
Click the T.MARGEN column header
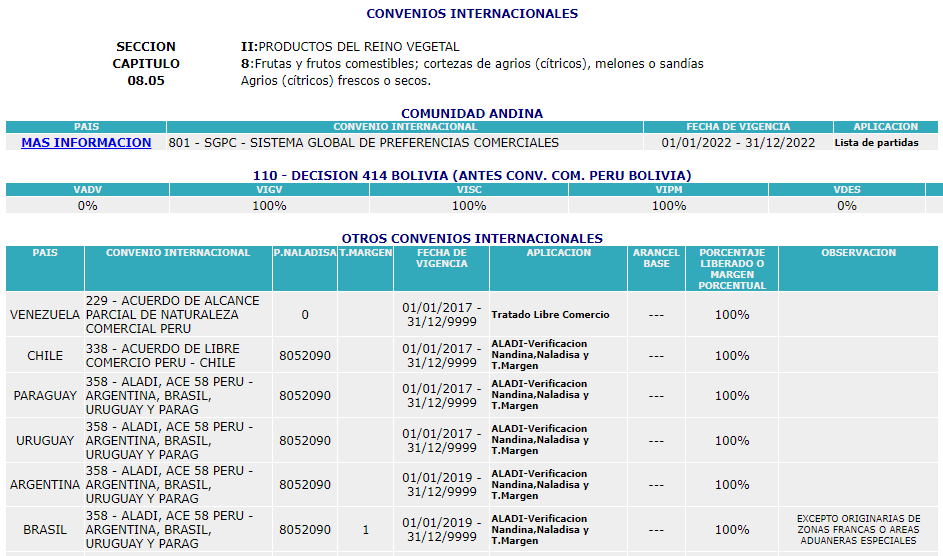tap(366, 268)
